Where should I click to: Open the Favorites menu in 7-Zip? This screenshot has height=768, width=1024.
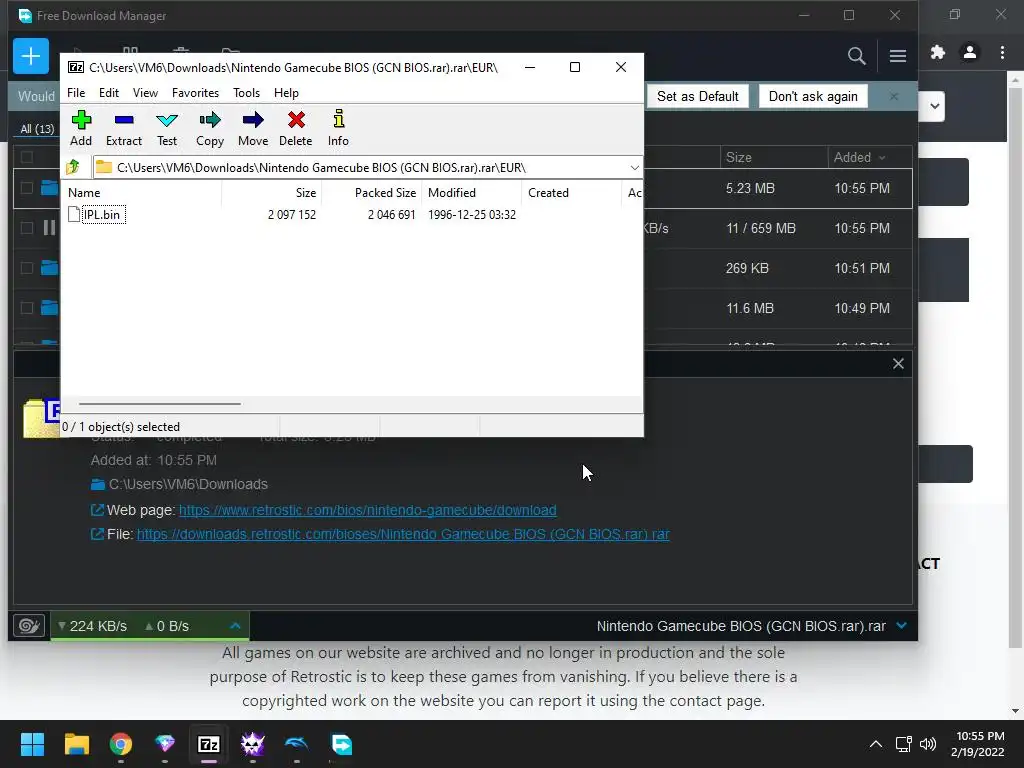(195, 93)
